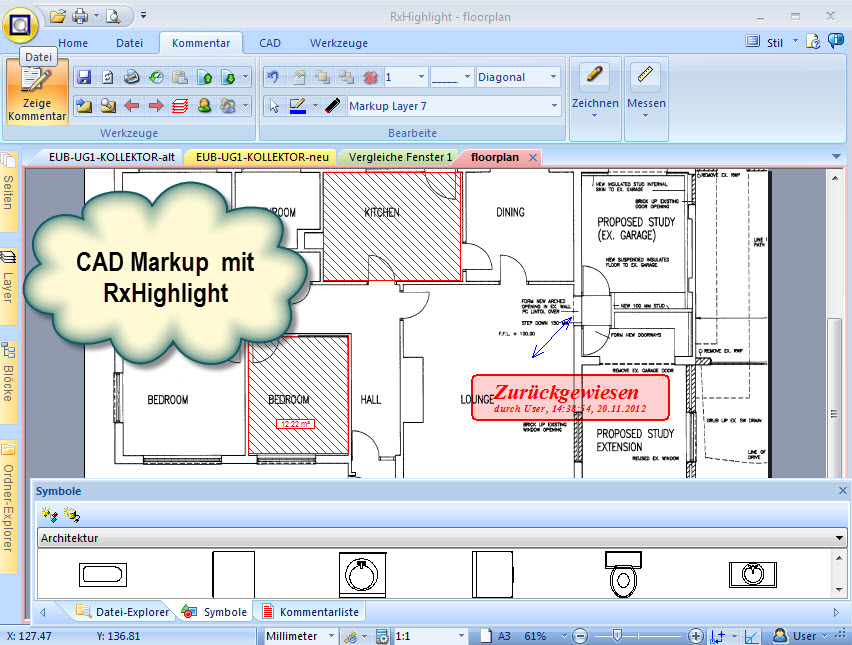The height and width of the screenshot is (645, 852).
Task: Open the CAD ribbon tab
Action: point(270,43)
